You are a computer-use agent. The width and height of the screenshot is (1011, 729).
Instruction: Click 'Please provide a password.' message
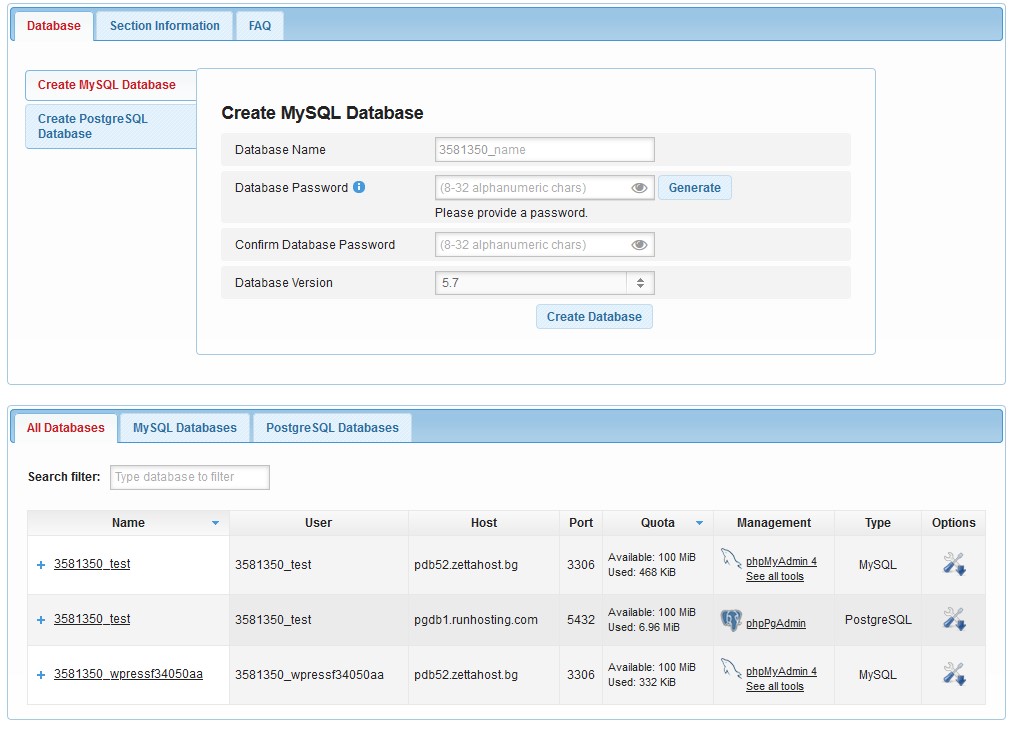click(511, 213)
